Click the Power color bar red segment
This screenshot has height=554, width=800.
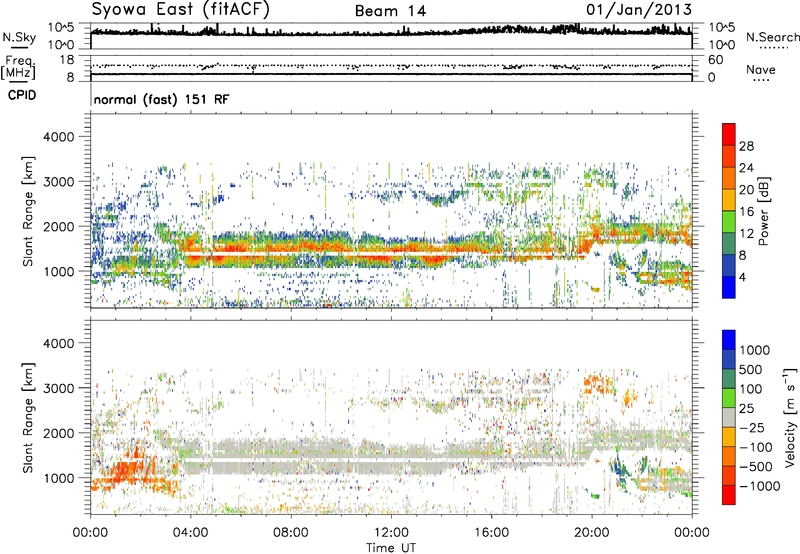pyautogui.click(x=729, y=134)
